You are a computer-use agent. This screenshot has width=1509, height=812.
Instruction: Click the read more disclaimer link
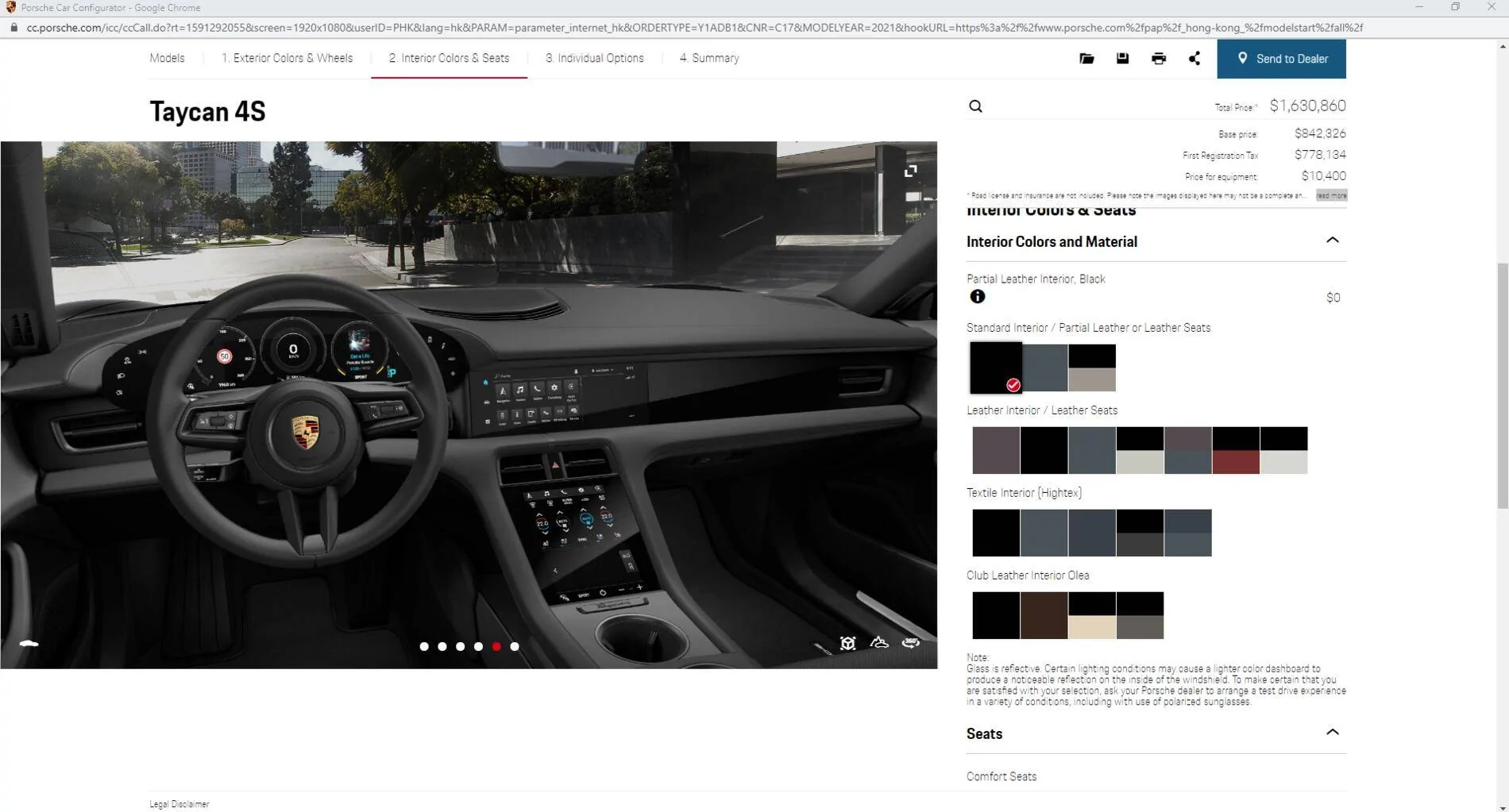tap(1331, 195)
